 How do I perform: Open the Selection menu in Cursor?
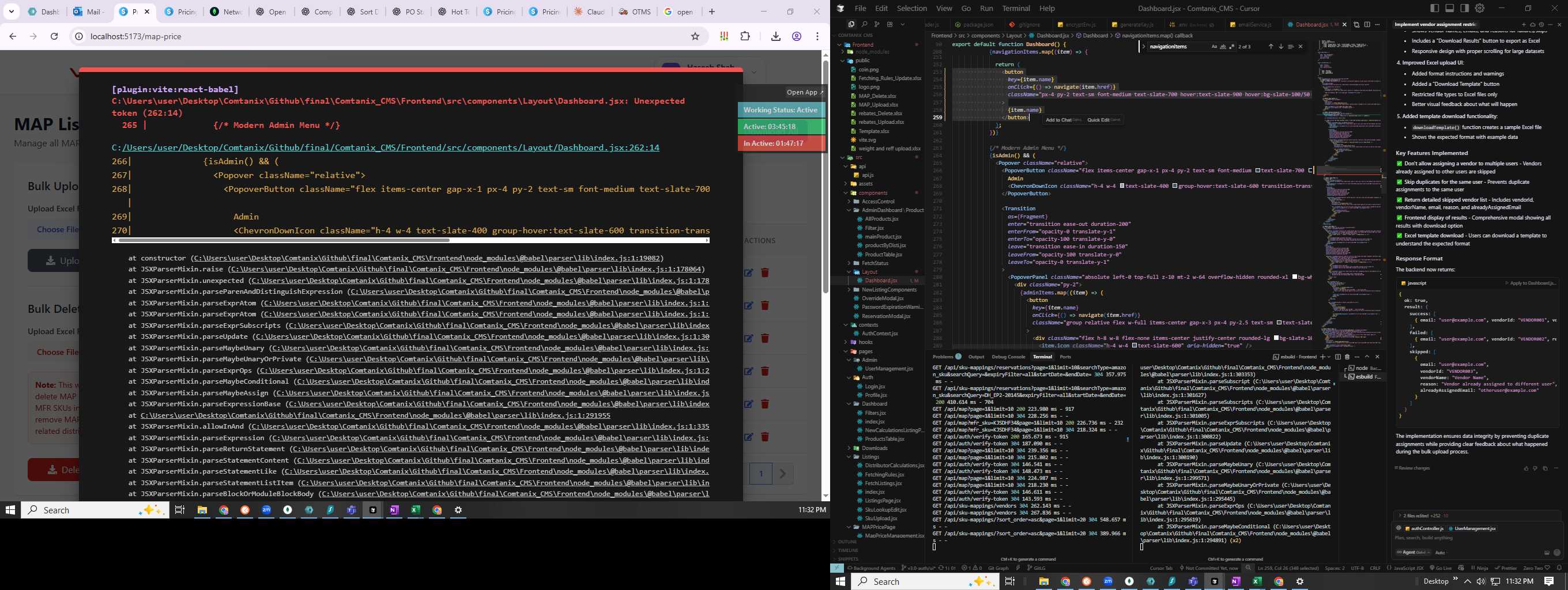click(912, 8)
